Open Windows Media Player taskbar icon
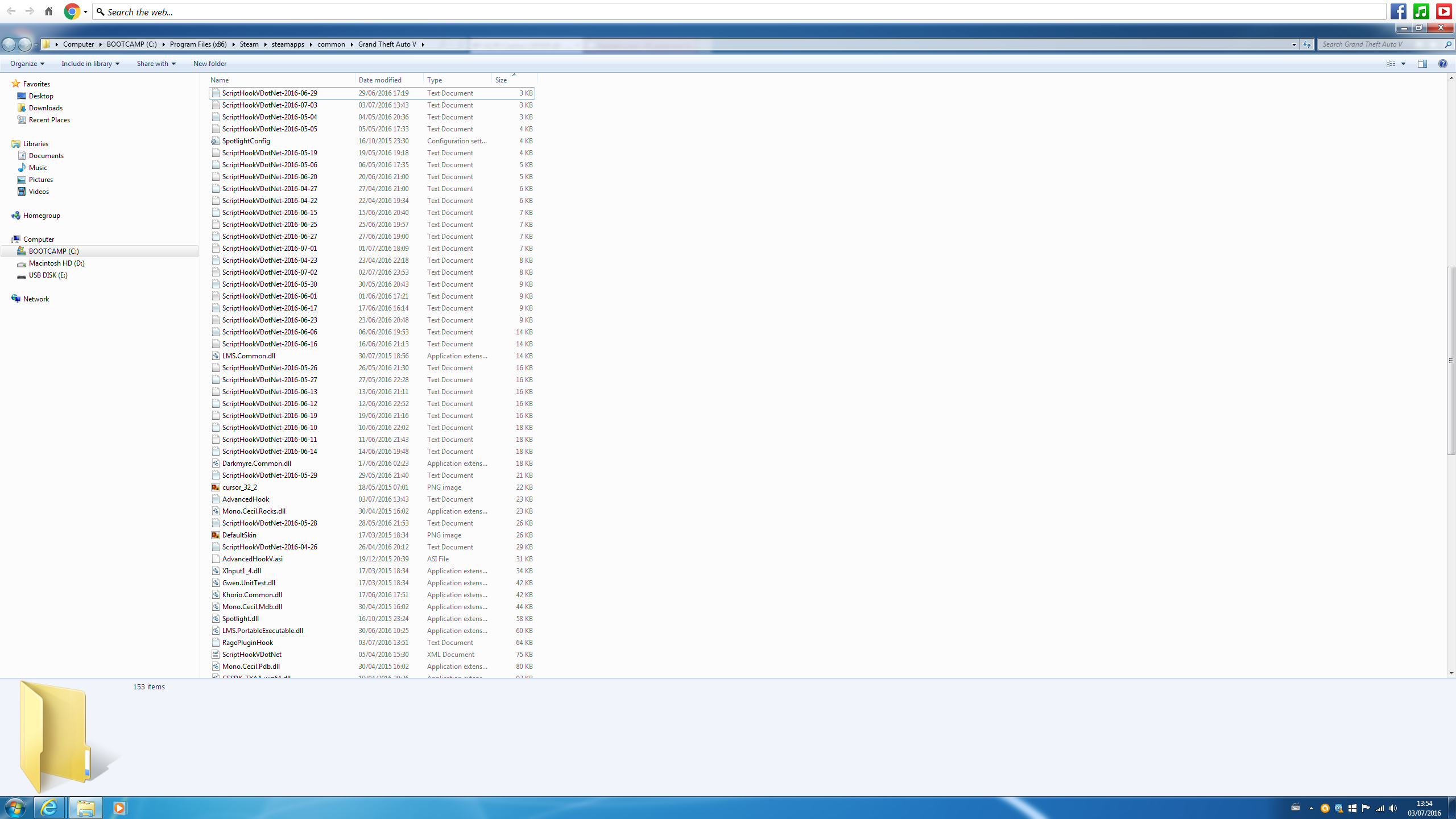1456x819 pixels. pyautogui.click(x=119, y=808)
